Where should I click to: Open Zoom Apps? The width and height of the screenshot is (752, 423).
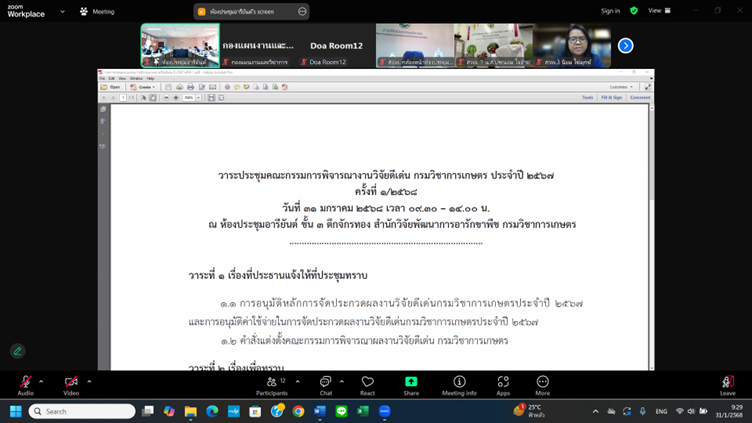coord(503,385)
